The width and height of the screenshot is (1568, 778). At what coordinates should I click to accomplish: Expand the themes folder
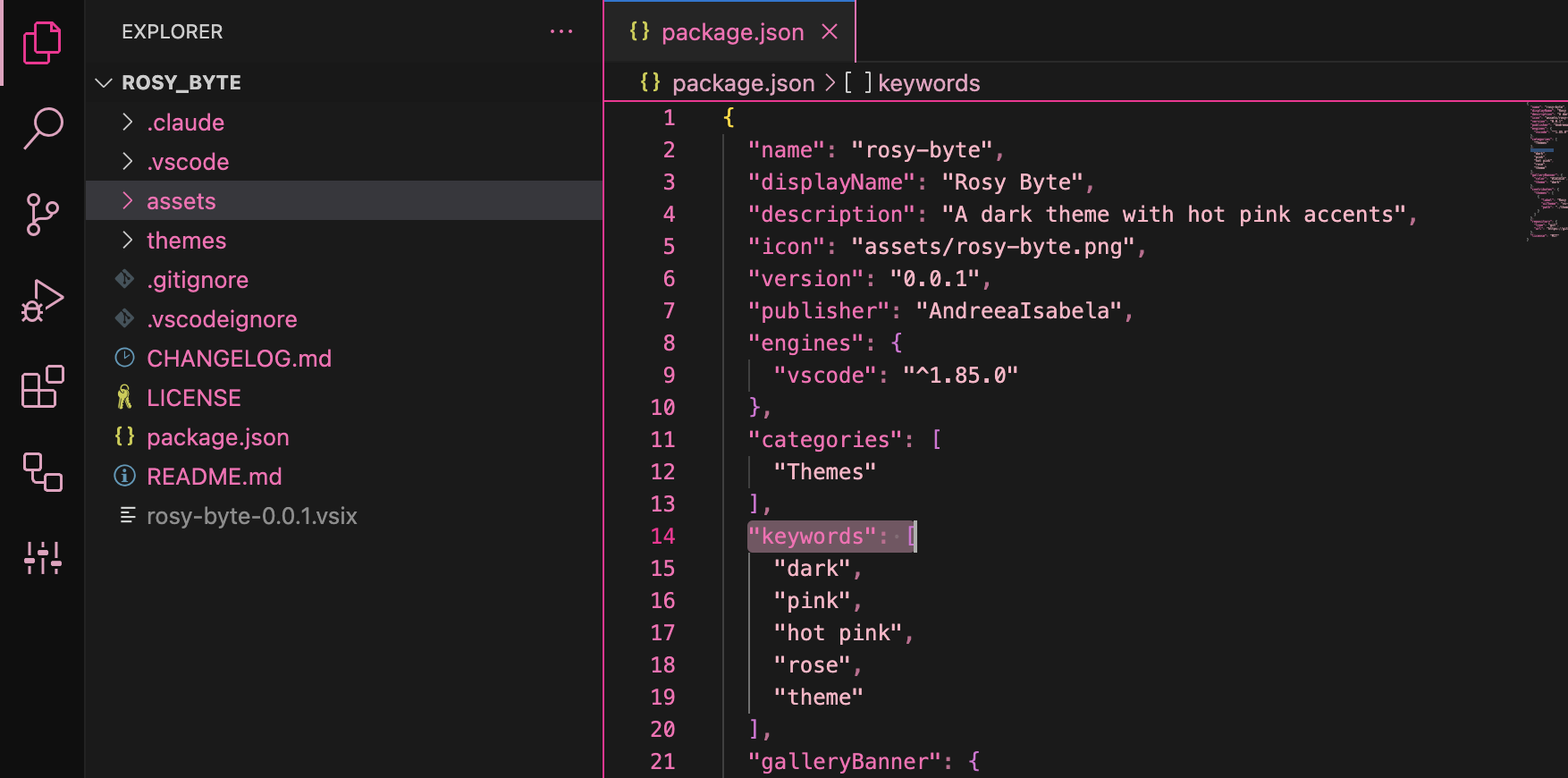(x=343, y=241)
